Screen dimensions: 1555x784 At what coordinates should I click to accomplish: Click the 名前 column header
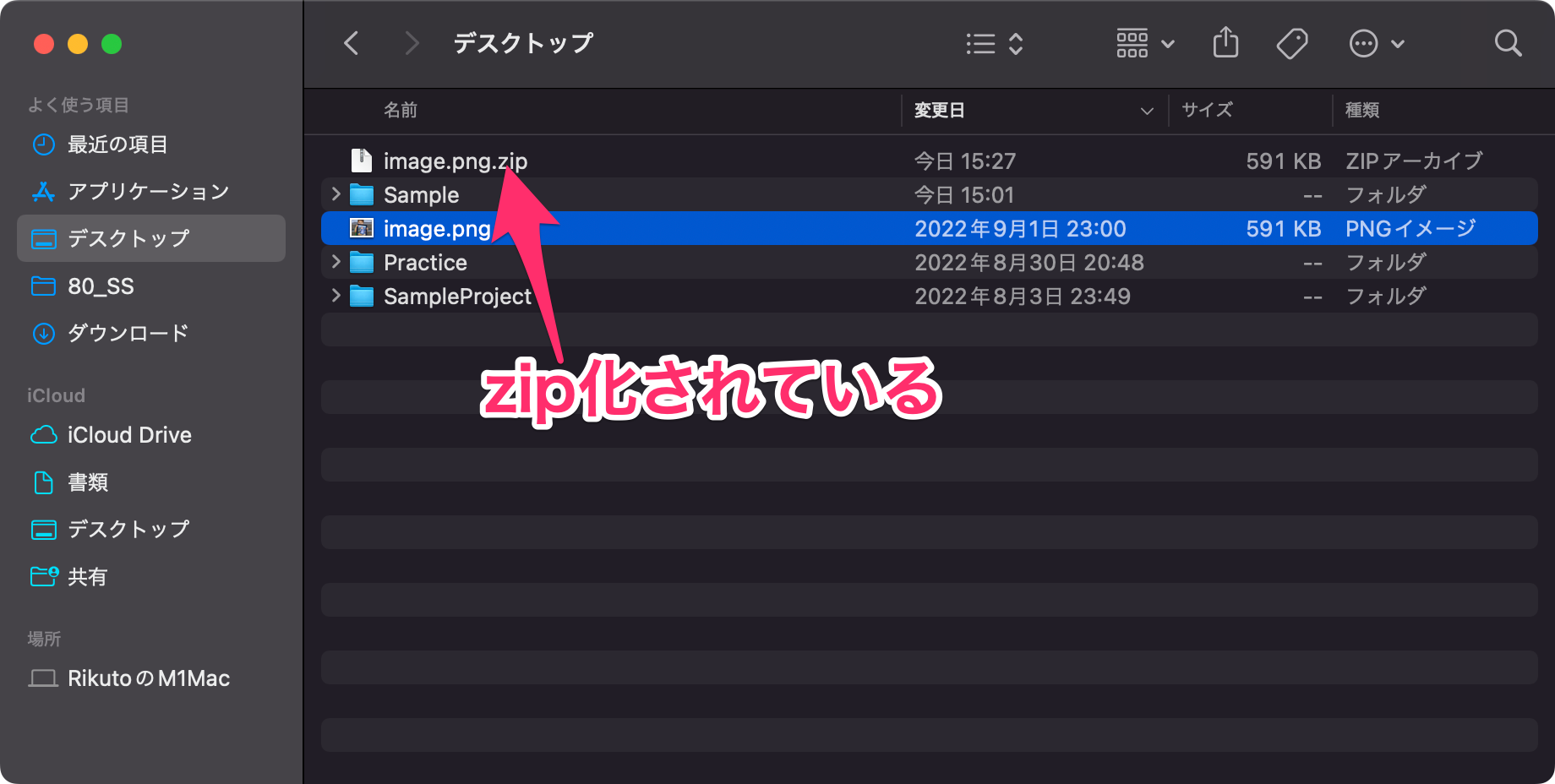coord(401,110)
